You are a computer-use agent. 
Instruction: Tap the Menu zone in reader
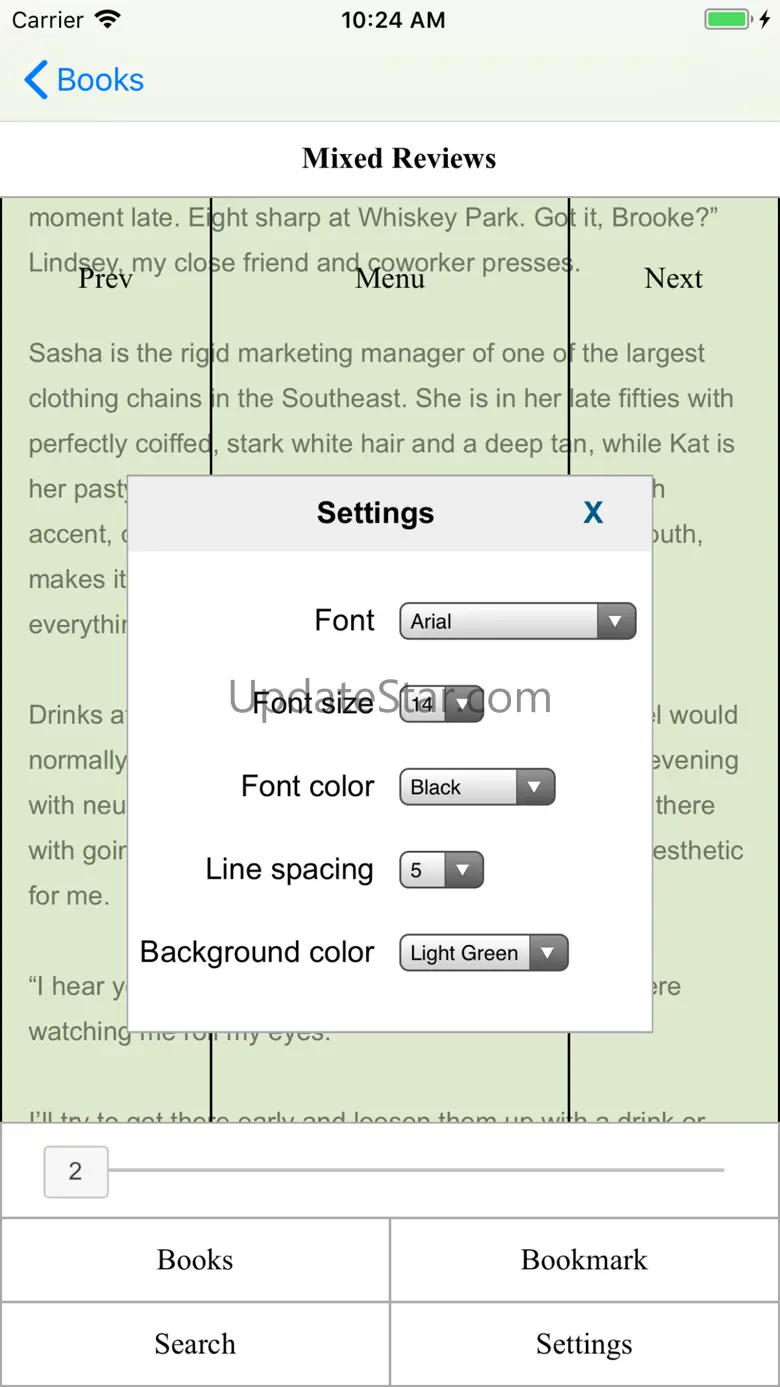390,278
